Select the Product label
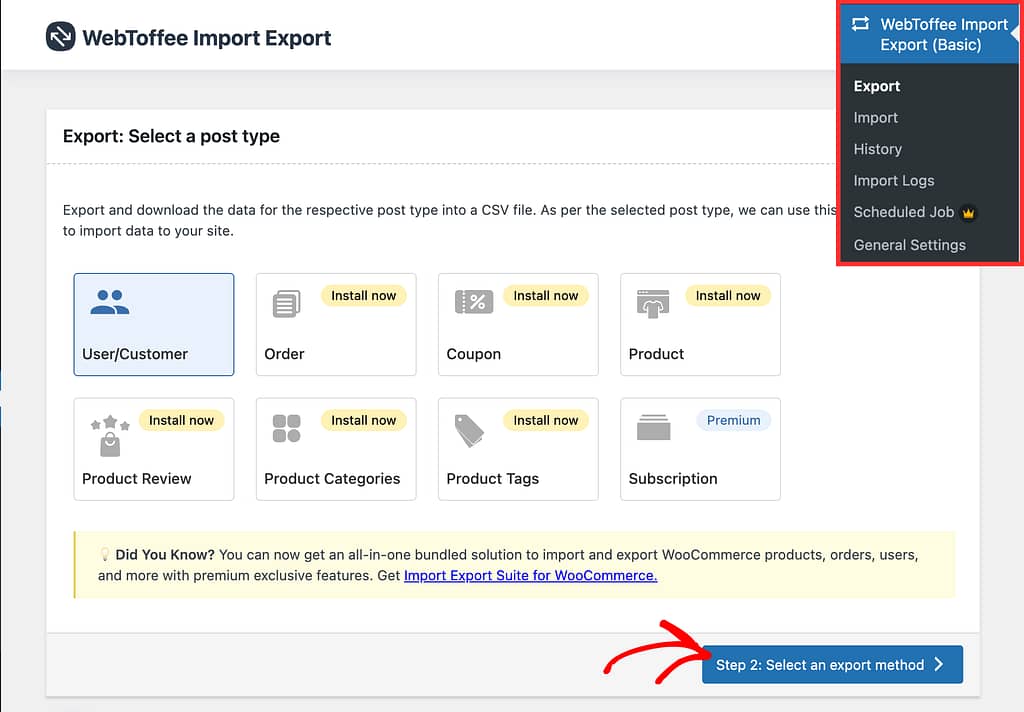This screenshot has height=712, width=1024. click(x=656, y=354)
